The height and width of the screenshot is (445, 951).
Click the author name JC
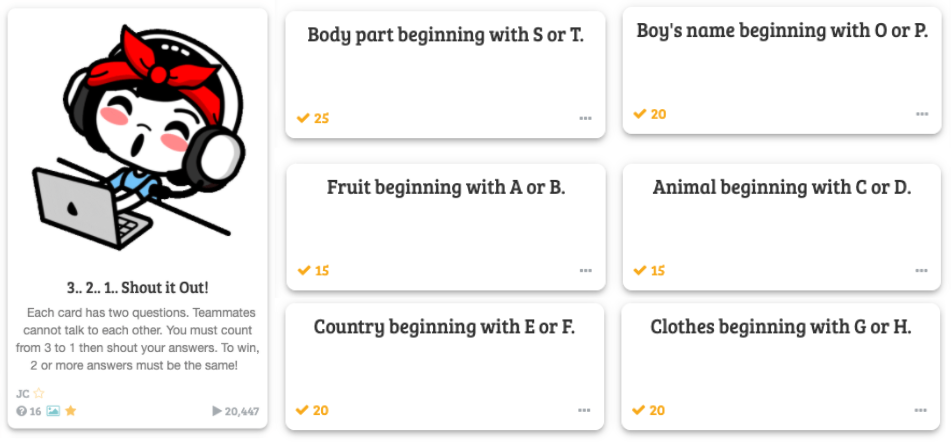point(22,393)
